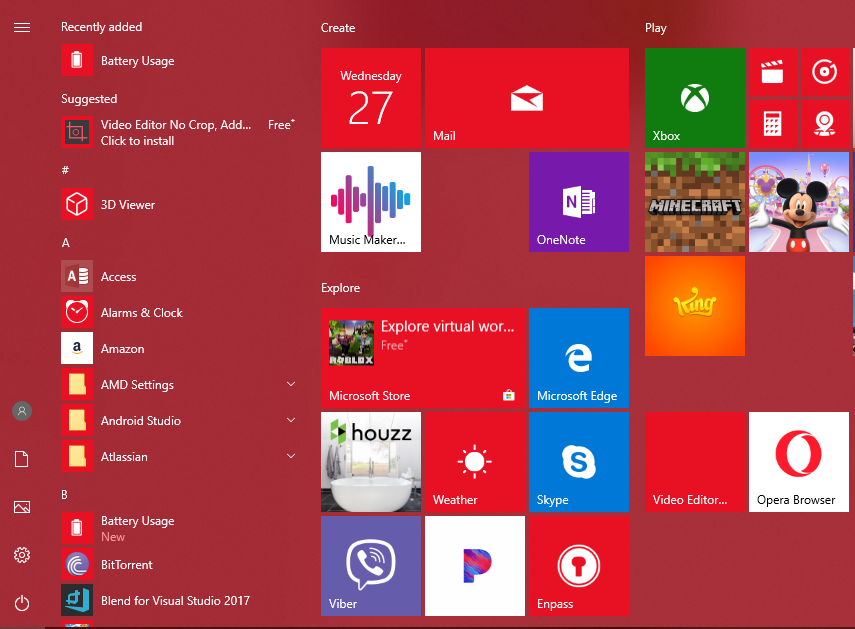Open Blend for Visual Studio 2017
Viewport: 855px width, 629px height.
click(x=180, y=600)
